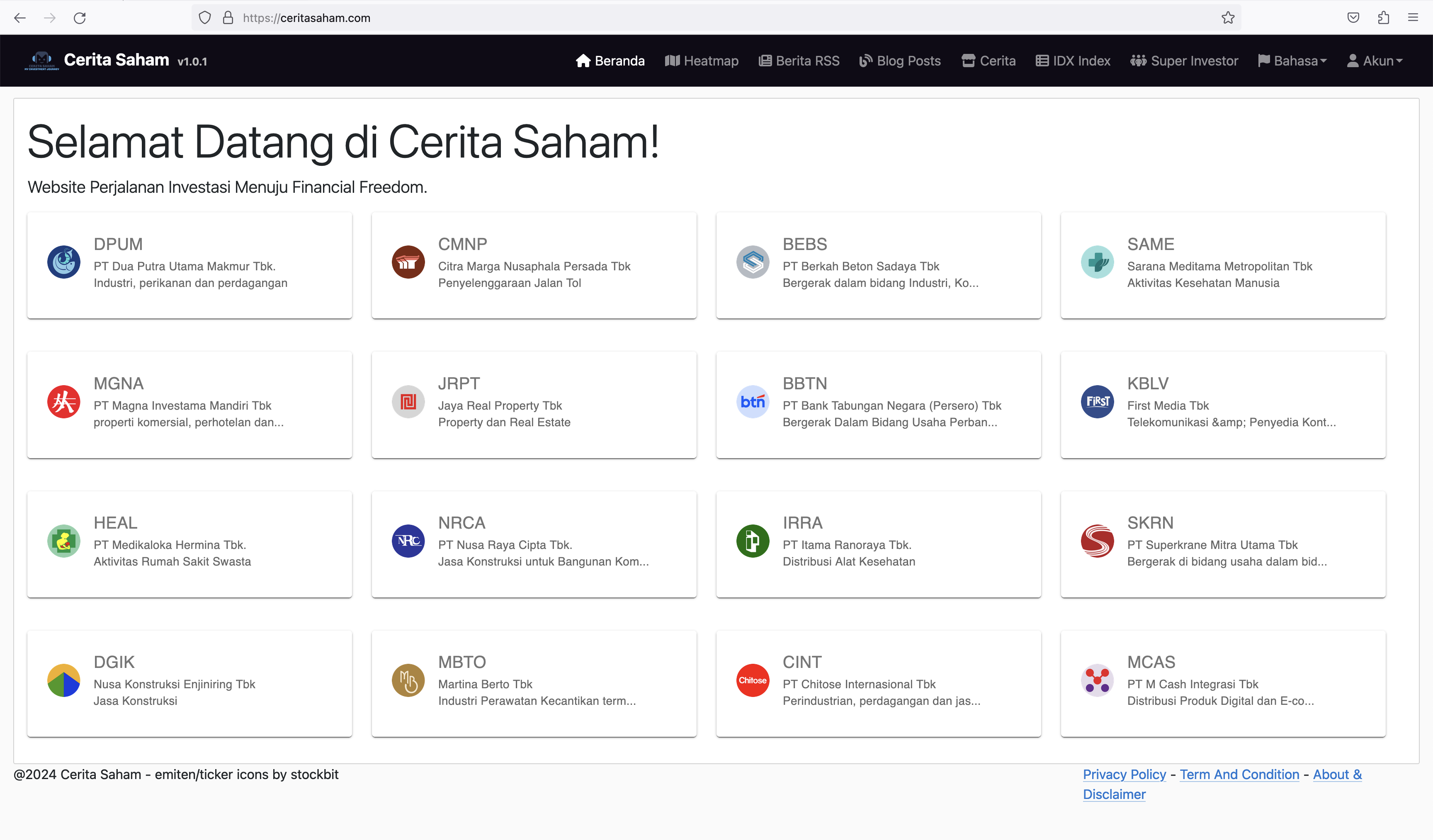Click the IRRA green logo icon
The width and height of the screenshot is (1433, 840).
coord(753,541)
